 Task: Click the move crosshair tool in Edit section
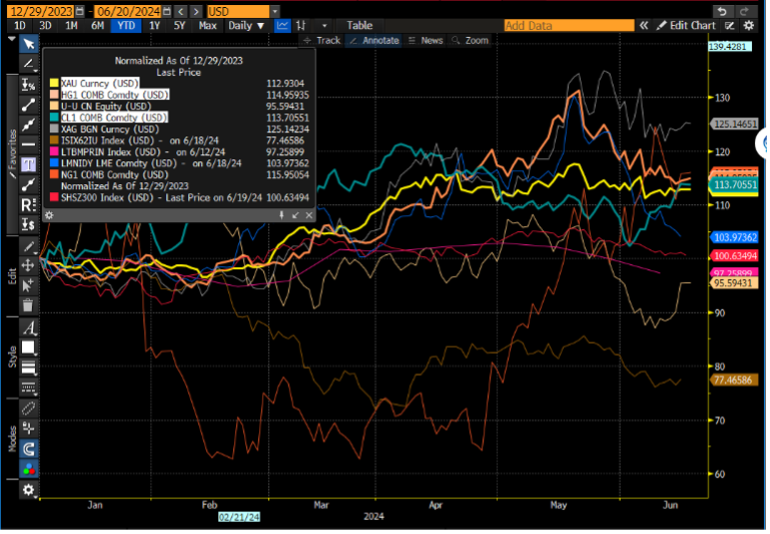tap(29, 265)
